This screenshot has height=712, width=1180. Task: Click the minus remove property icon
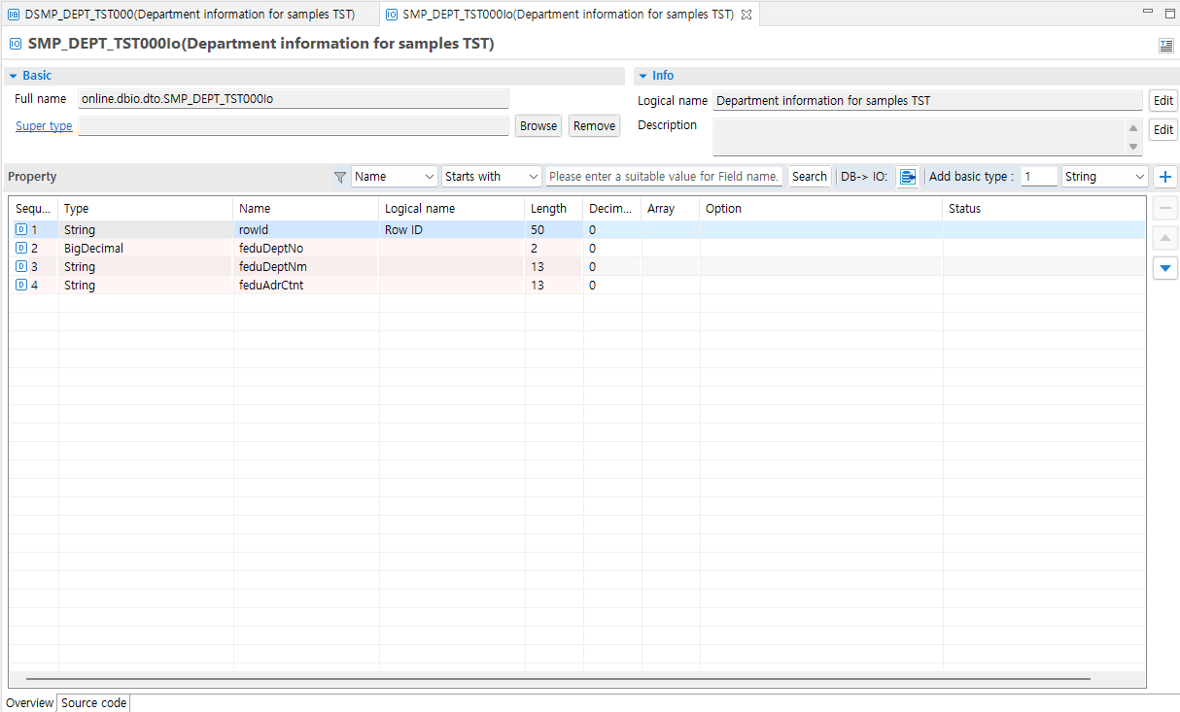(x=1165, y=208)
